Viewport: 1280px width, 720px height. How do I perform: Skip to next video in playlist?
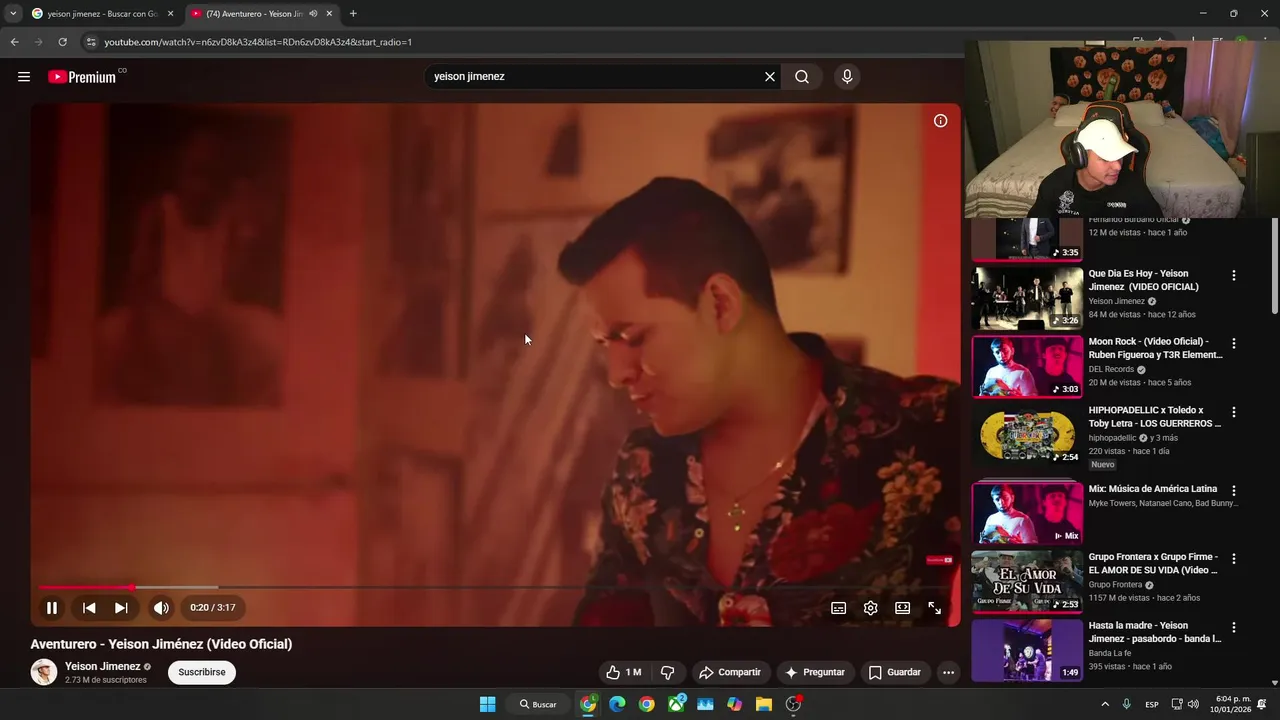[121, 608]
